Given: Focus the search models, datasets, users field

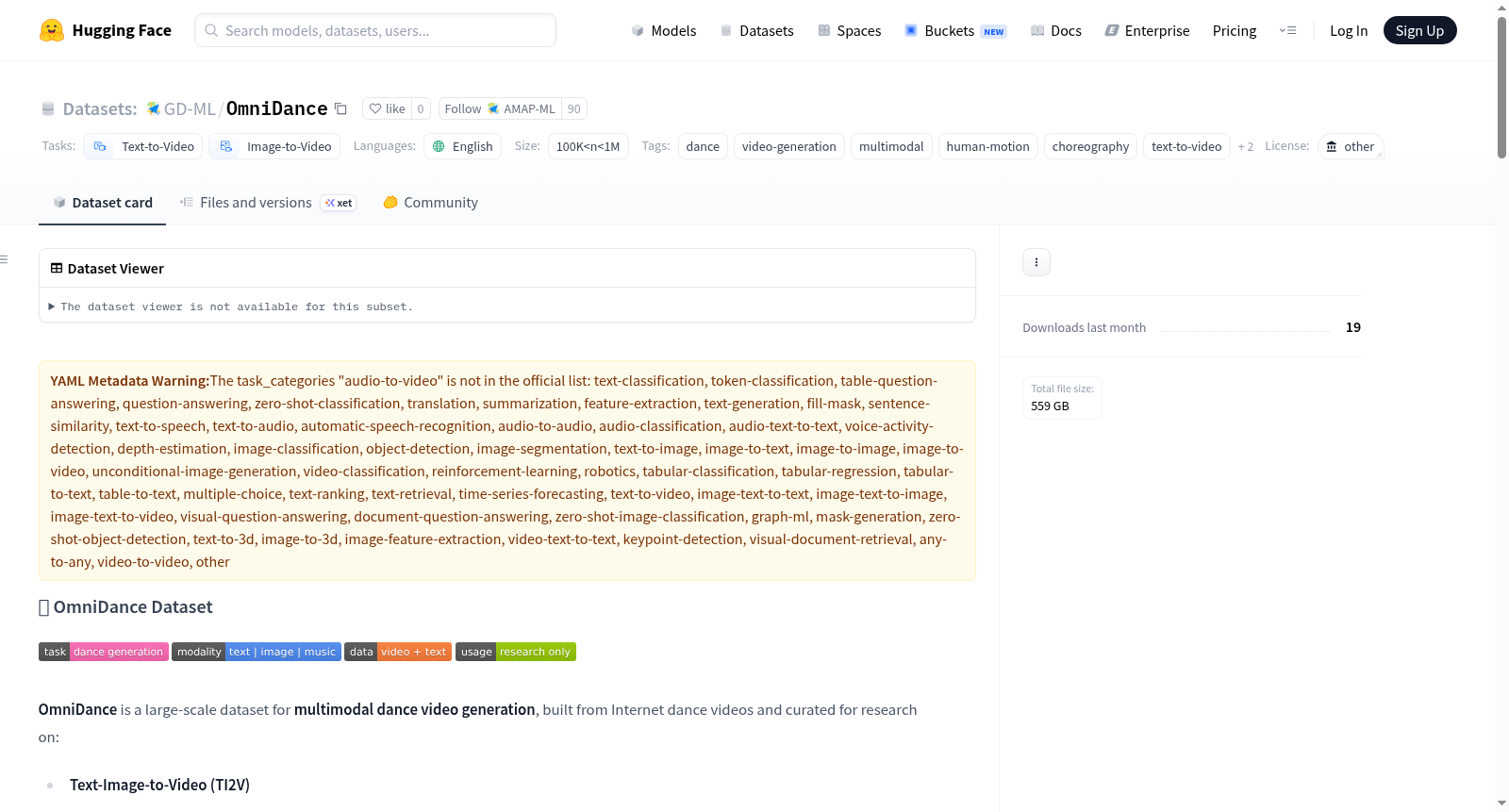Looking at the screenshot, I should point(375,30).
